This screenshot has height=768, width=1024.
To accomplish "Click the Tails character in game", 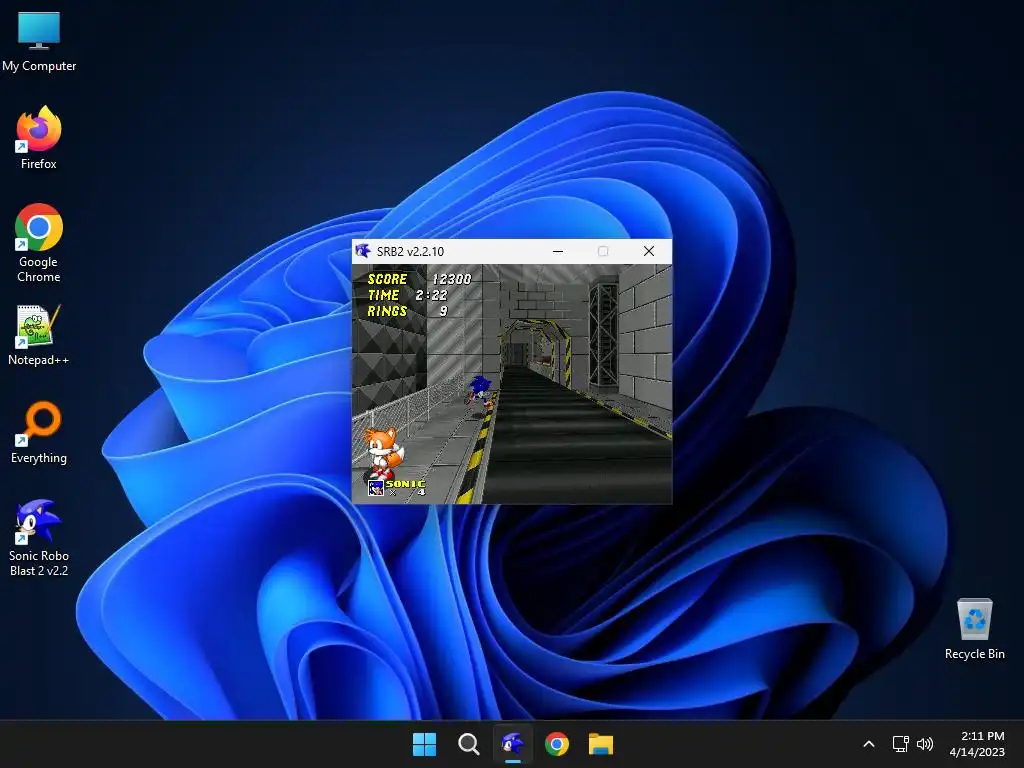I will [x=383, y=452].
